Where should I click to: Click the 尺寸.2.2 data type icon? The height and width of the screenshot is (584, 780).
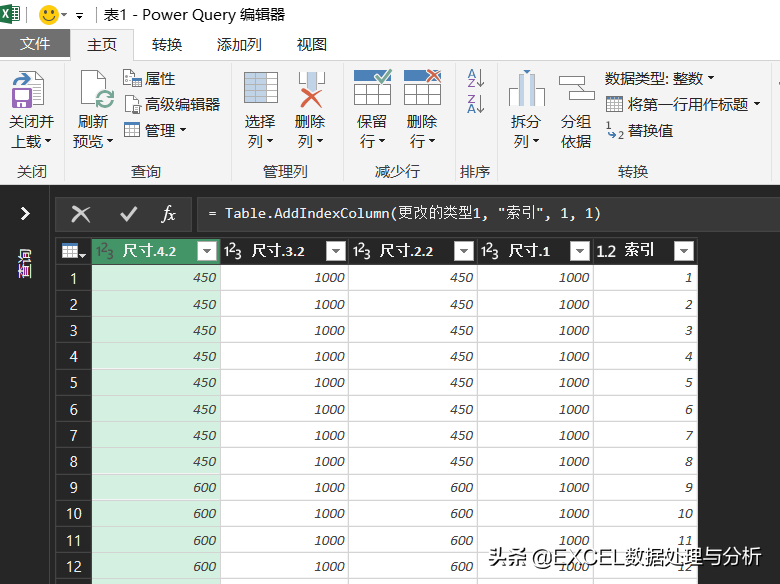[361, 251]
